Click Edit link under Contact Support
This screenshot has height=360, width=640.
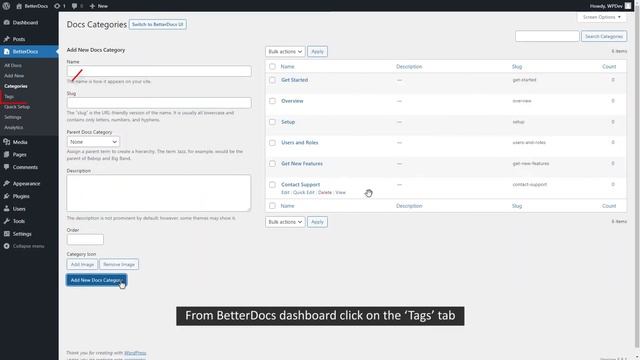(285, 192)
